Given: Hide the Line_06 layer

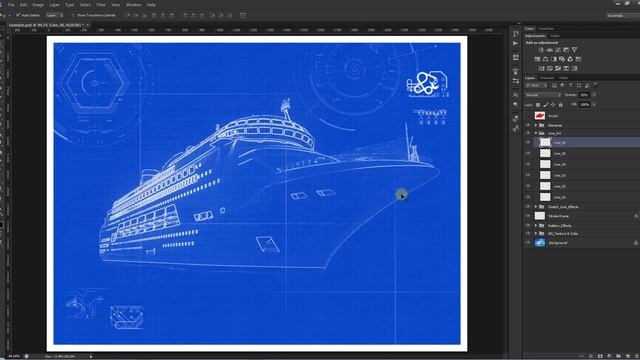Looking at the screenshot, I should tap(528, 142).
